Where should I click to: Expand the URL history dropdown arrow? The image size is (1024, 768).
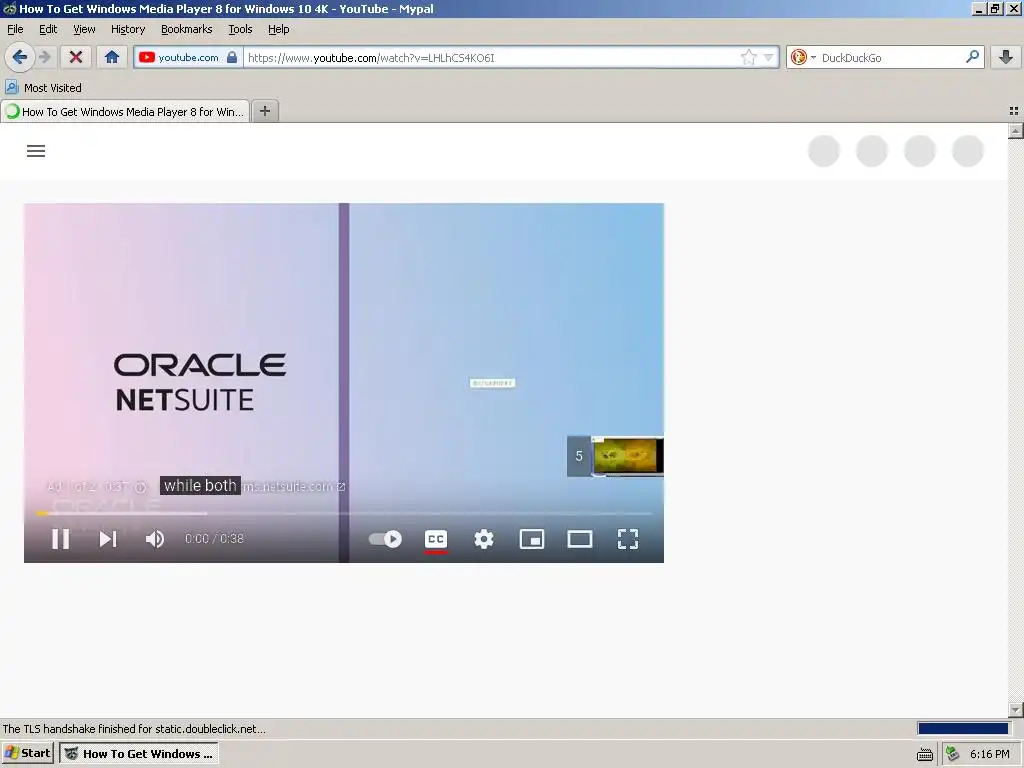point(769,57)
